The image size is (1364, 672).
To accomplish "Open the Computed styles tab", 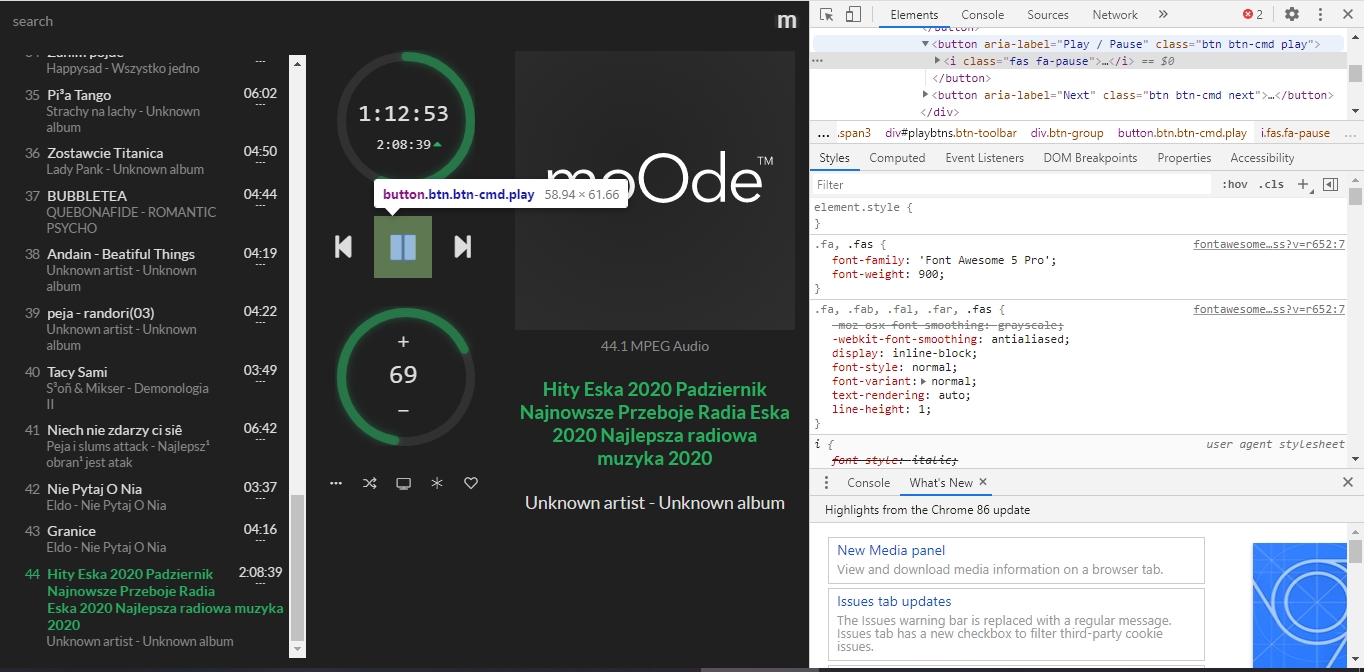I will pos(897,158).
